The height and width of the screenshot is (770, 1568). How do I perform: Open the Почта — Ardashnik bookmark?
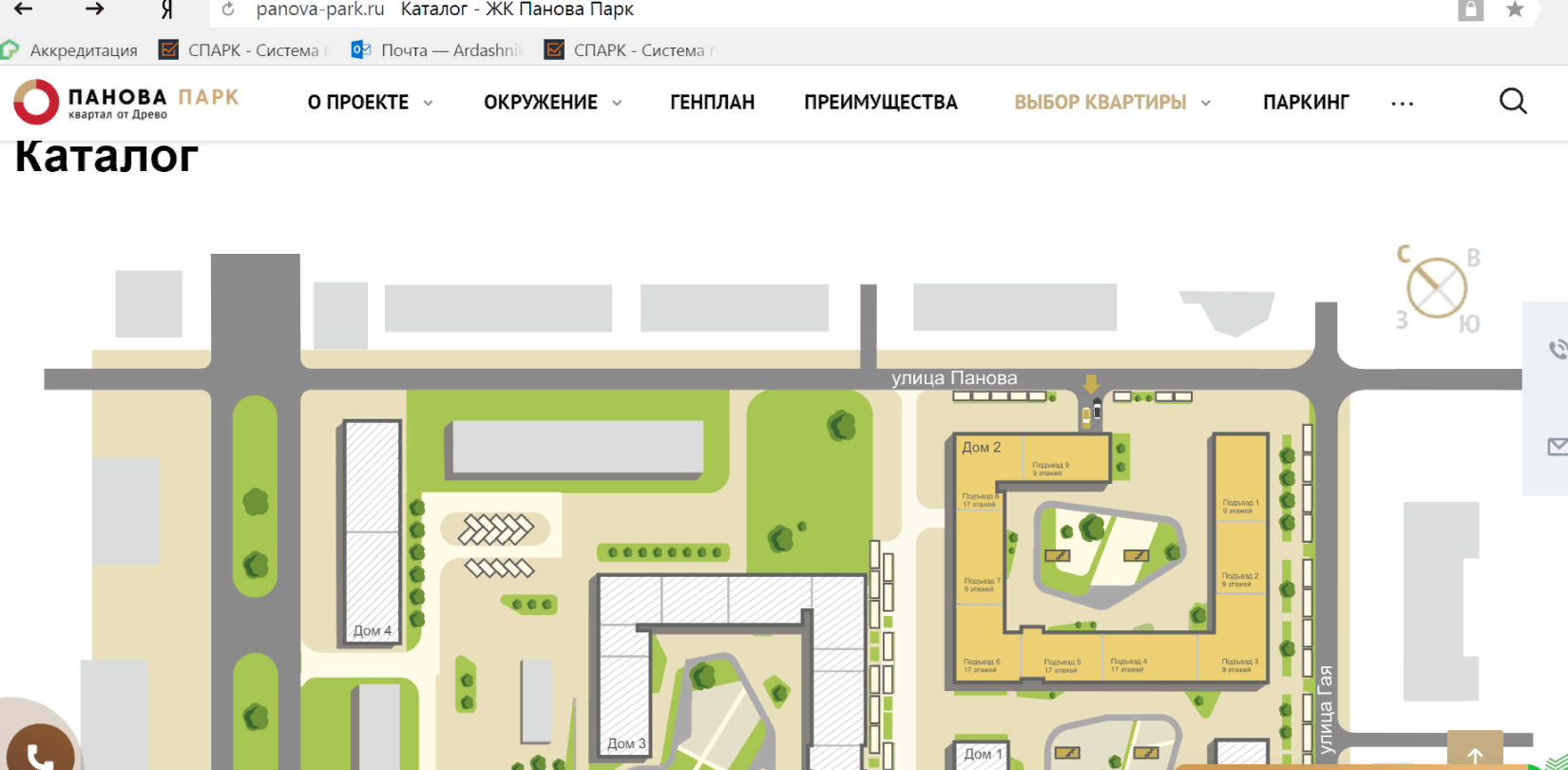(439, 50)
